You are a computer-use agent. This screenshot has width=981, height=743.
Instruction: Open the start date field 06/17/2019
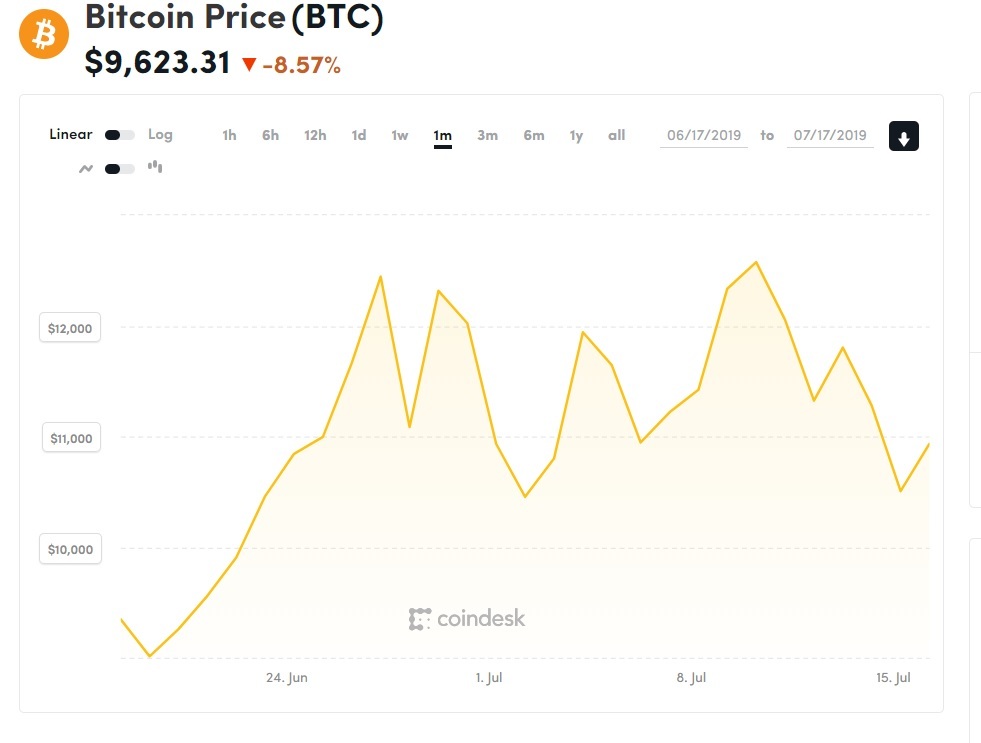pos(703,135)
